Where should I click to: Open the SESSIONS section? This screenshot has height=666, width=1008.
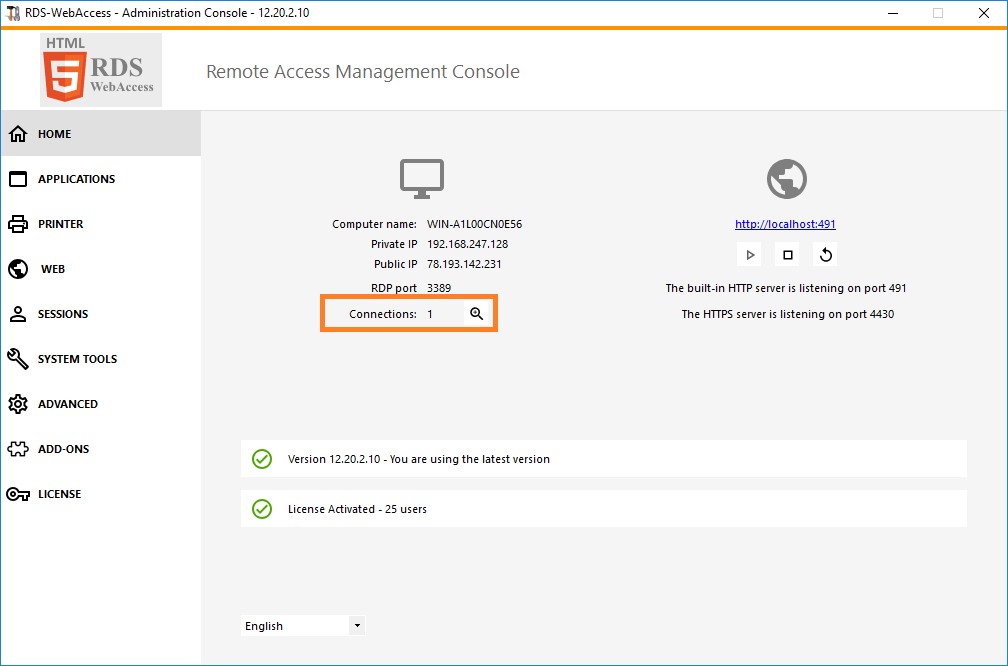101,314
